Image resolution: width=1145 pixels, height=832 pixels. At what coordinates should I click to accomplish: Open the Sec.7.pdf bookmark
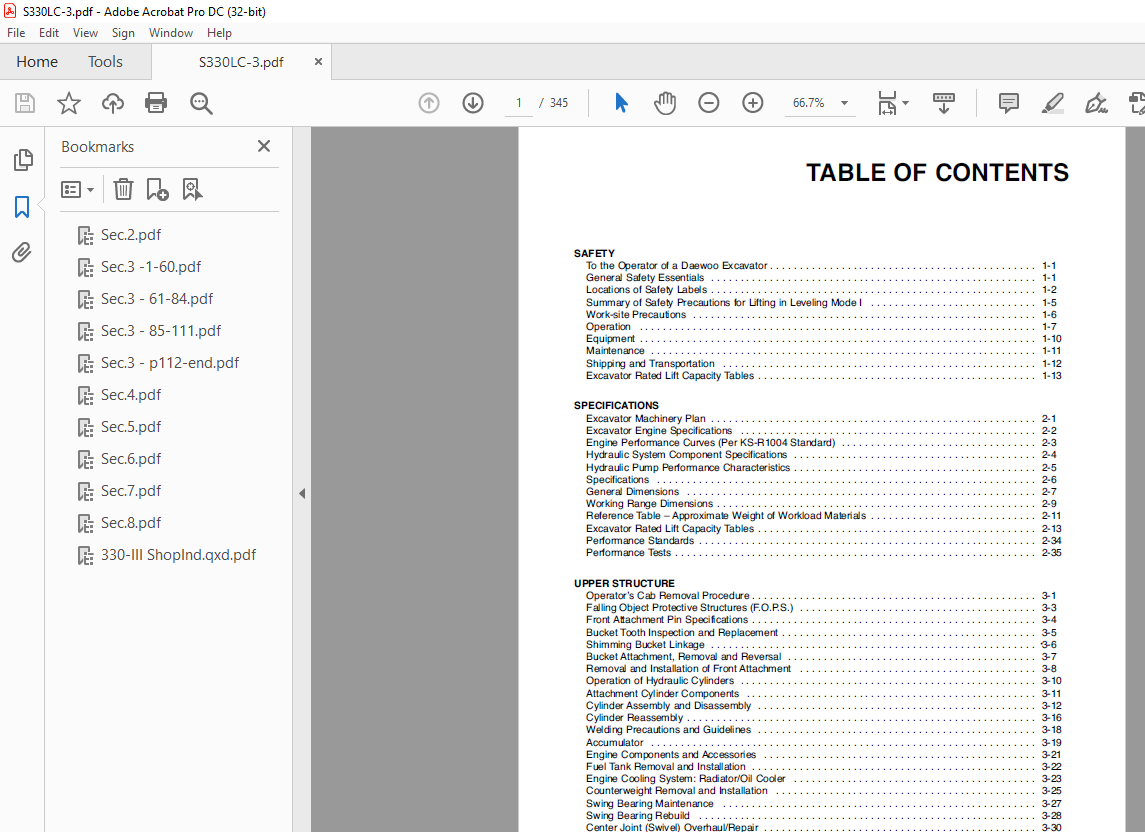point(131,491)
